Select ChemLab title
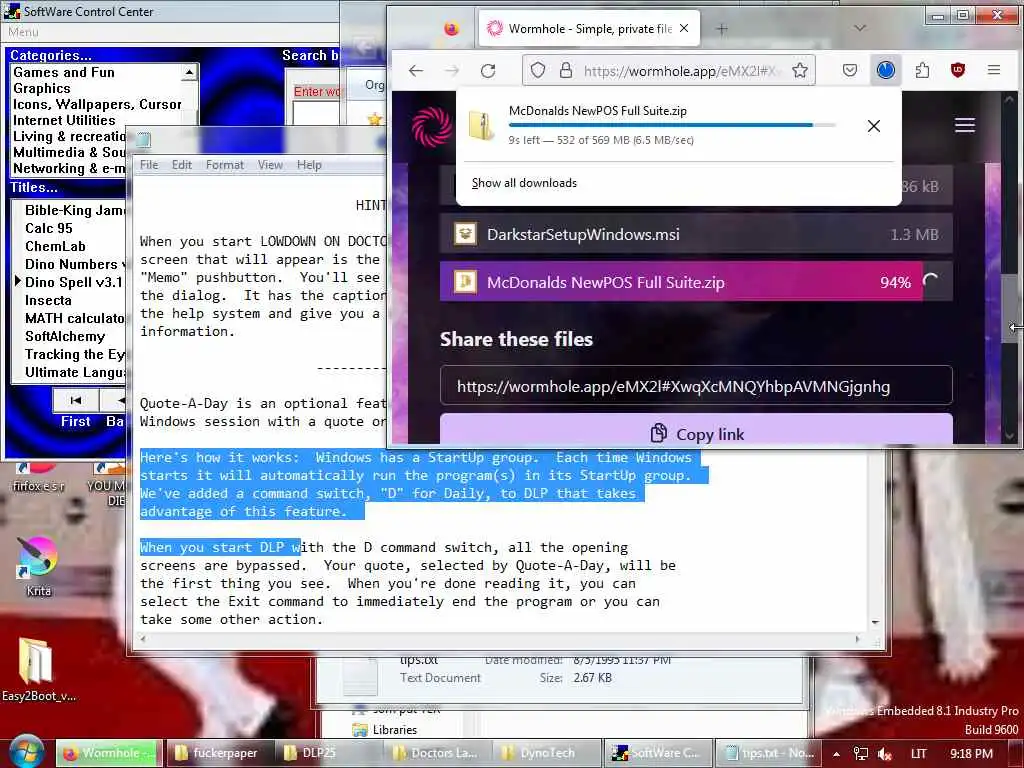This screenshot has width=1024, height=768. [x=55, y=246]
